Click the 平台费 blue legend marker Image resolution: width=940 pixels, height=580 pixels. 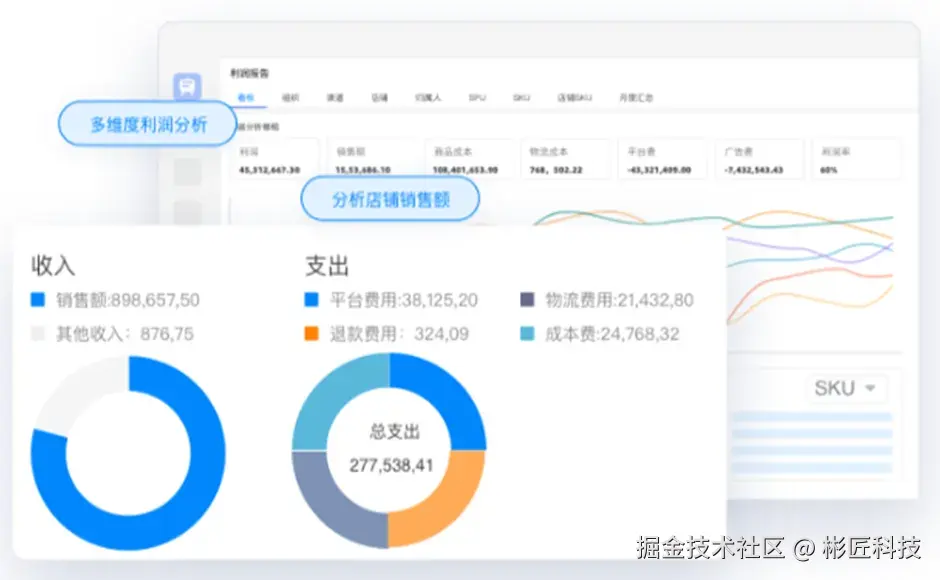313,299
